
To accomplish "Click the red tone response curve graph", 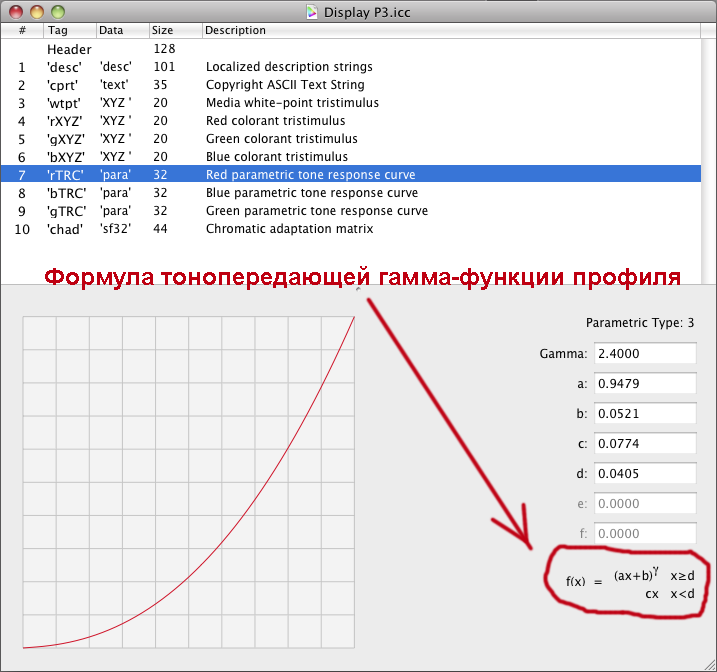I will click(x=189, y=482).
